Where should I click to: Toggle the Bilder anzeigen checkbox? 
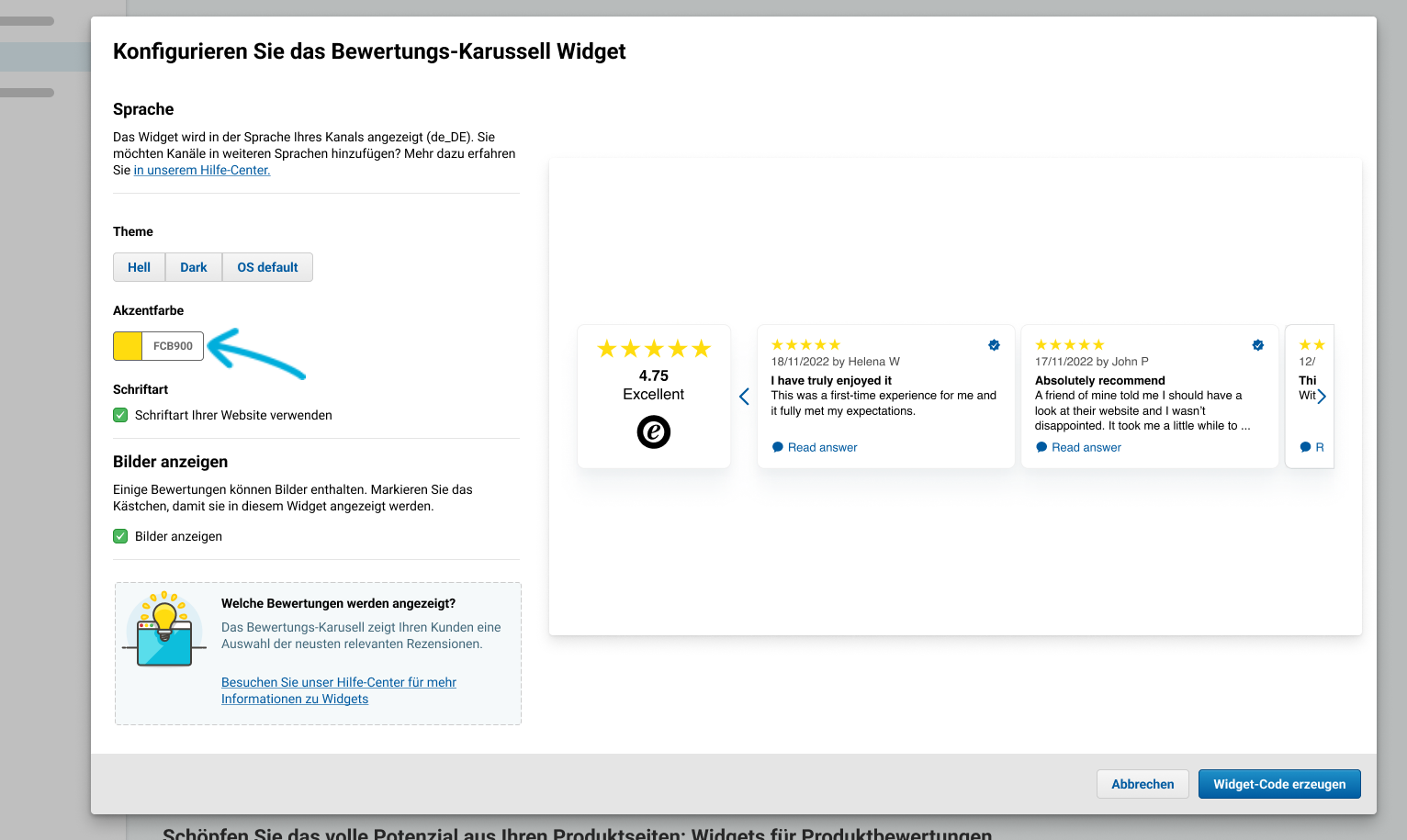[x=120, y=536]
